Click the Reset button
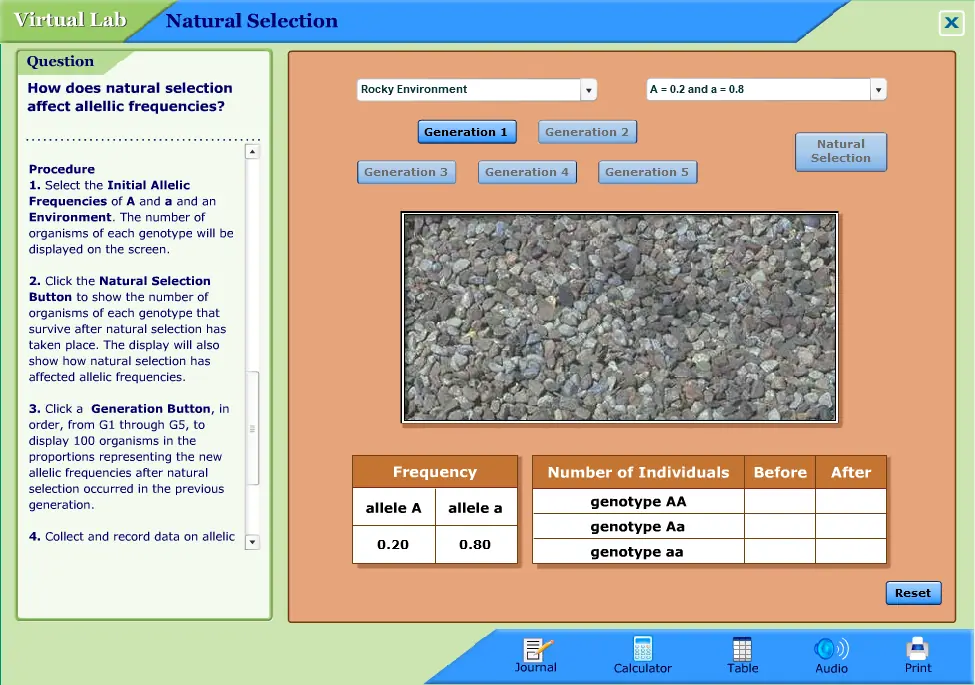 coord(913,593)
